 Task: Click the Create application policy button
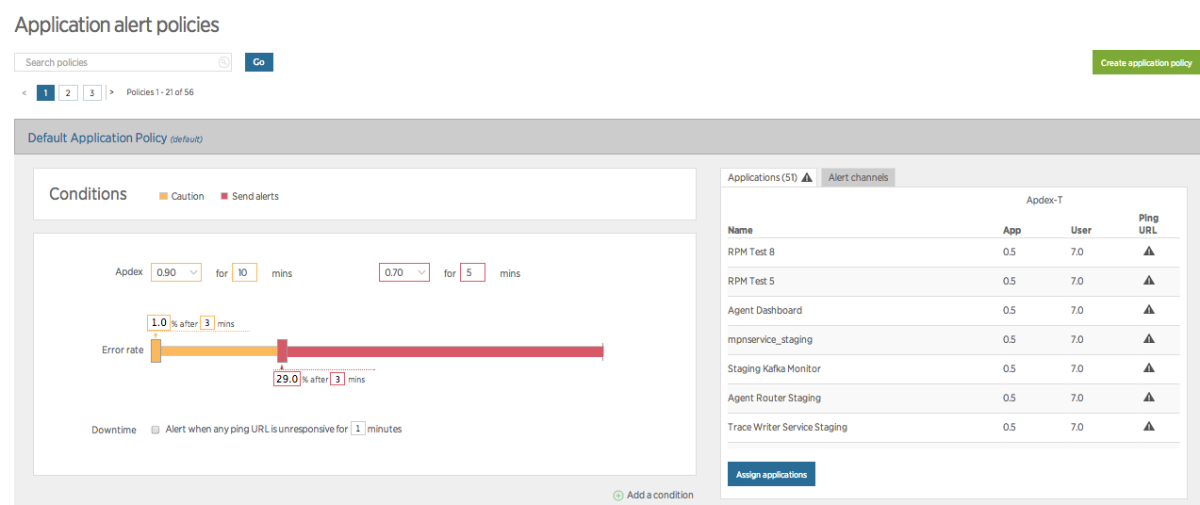(x=1146, y=63)
